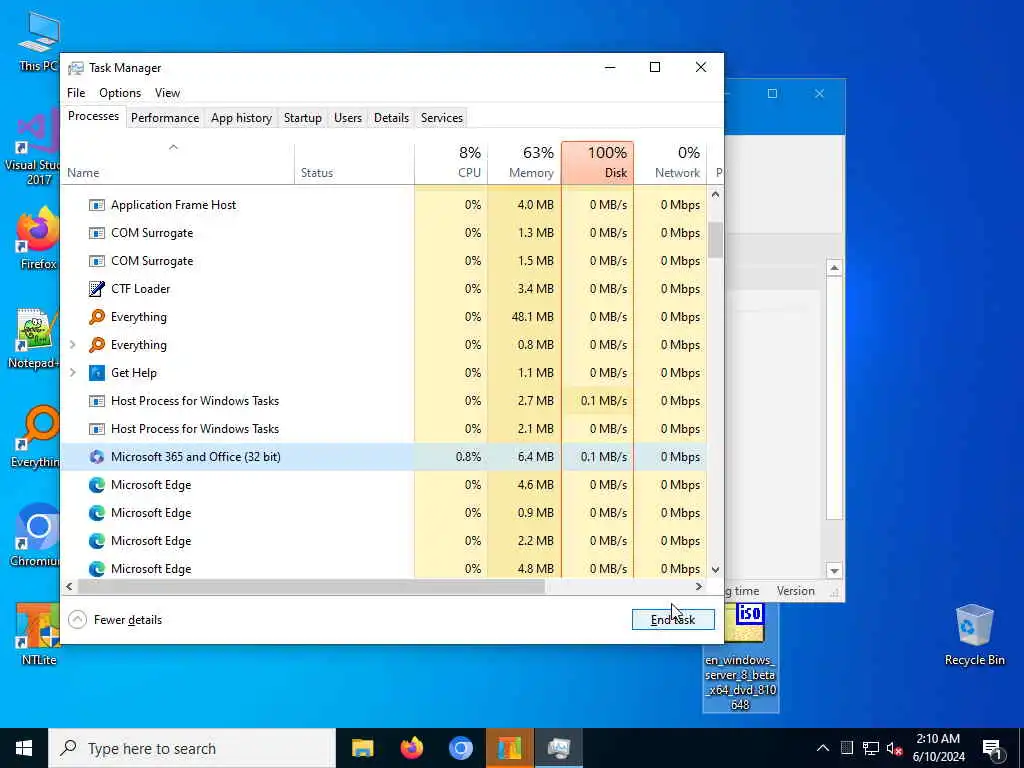This screenshot has height=768, width=1024.
Task: Click the vertical scrollbar thumb in process list
Action: [x=716, y=240]
